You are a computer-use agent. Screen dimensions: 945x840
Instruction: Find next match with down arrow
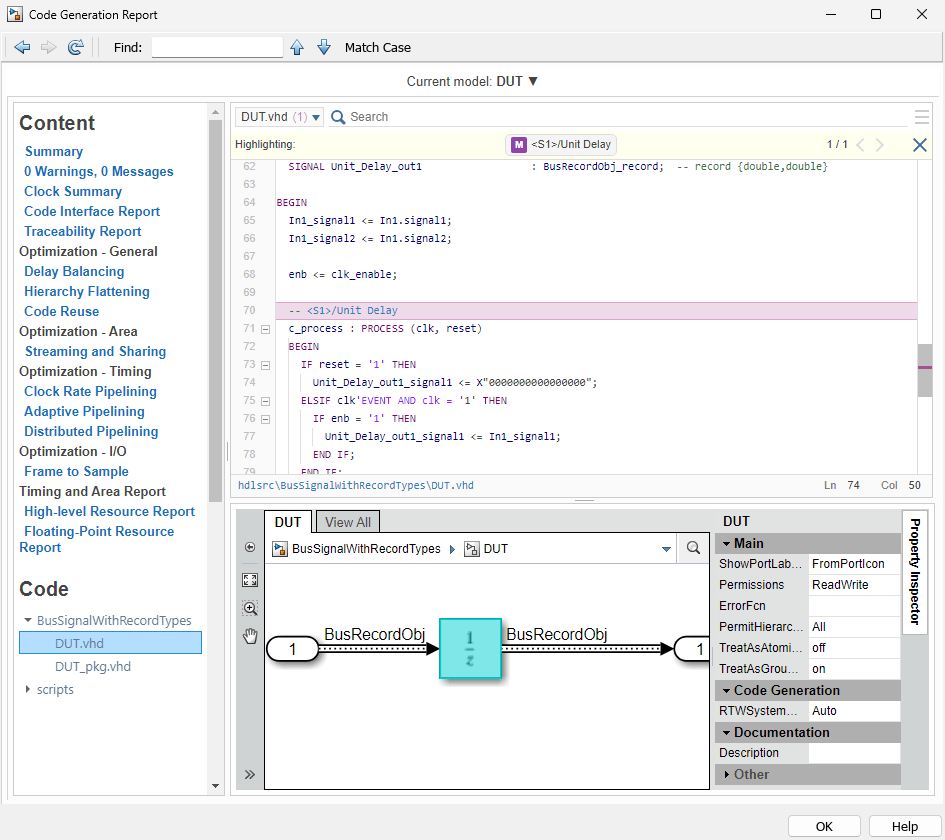[324, 47]
